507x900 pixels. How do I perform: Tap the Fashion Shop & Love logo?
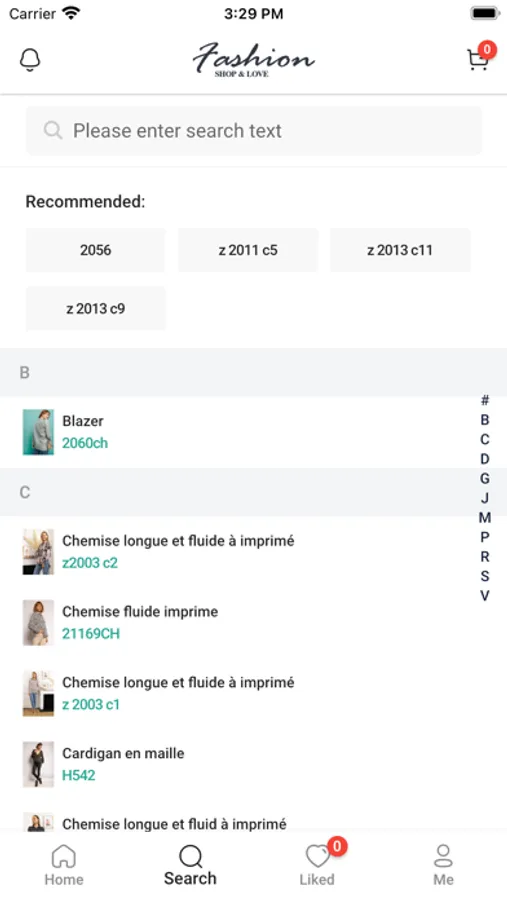[253, 59]
